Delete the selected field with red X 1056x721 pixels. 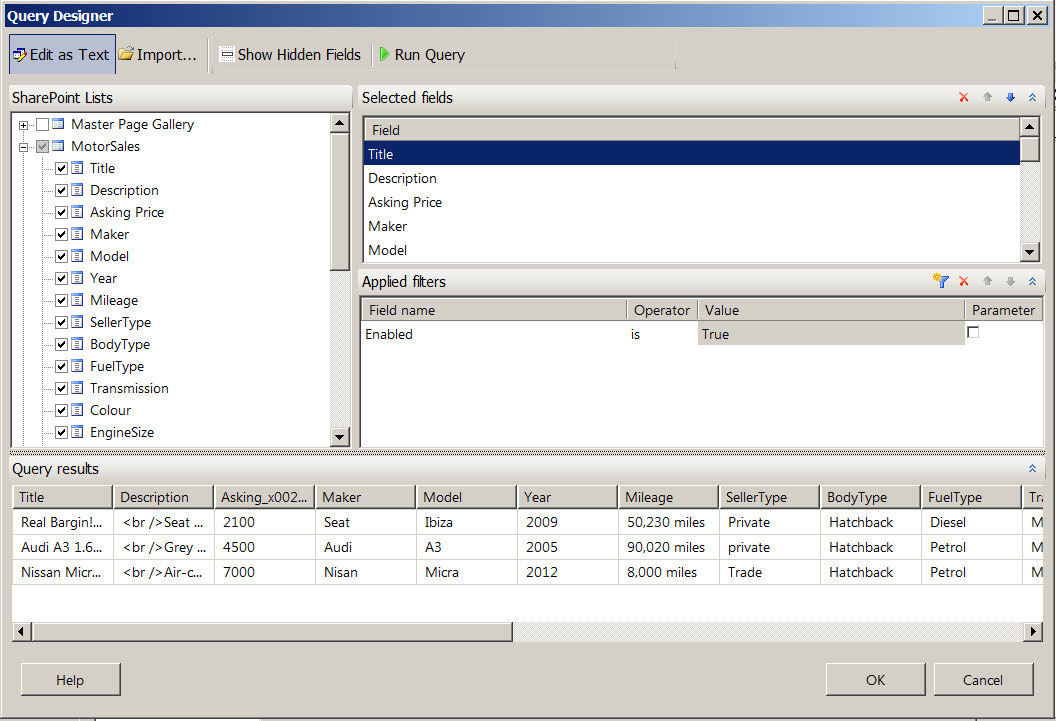tap(964, 98)
